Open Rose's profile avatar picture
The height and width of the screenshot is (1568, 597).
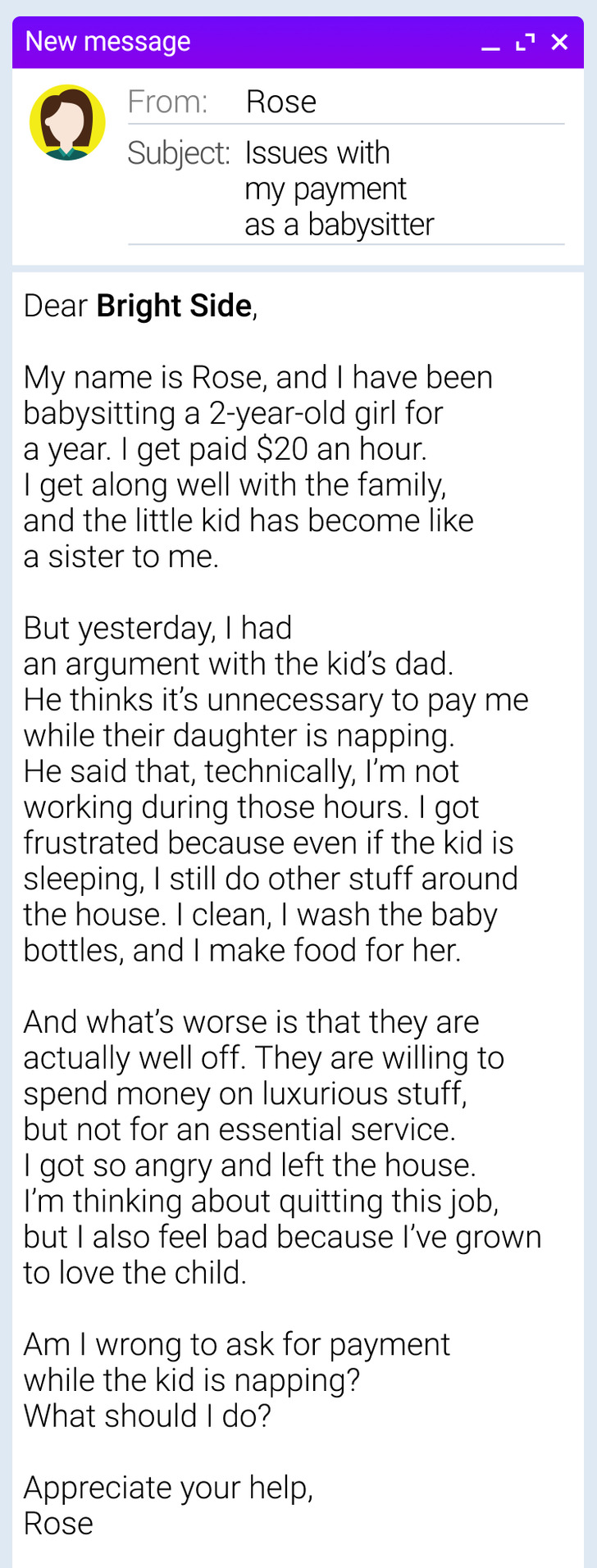pos(67,122)
